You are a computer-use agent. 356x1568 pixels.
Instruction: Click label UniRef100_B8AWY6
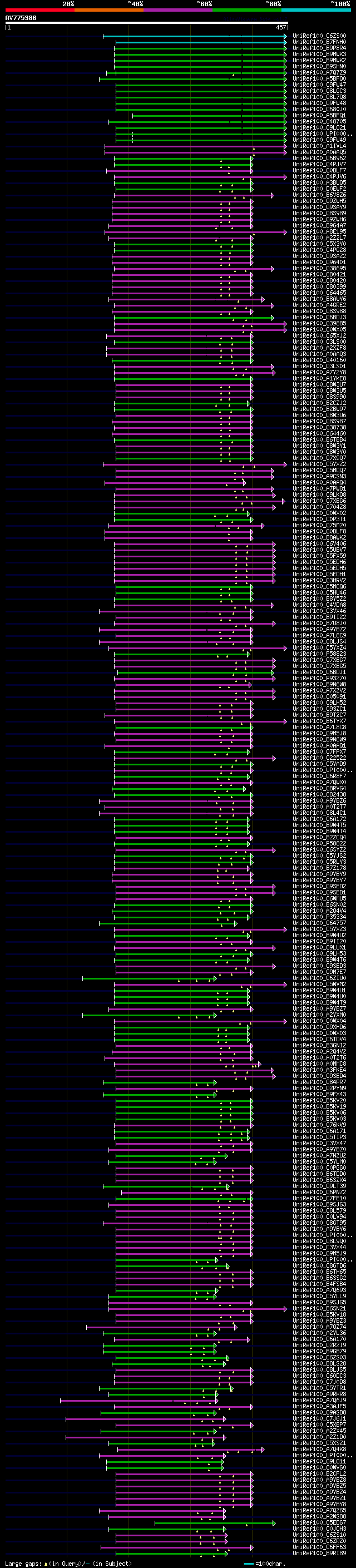[x=319, y=299]
